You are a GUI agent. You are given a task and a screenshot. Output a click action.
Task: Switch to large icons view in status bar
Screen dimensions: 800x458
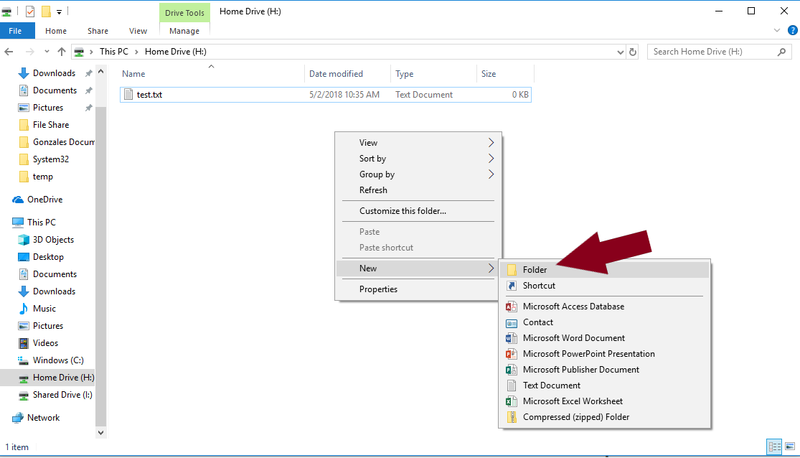790,446
